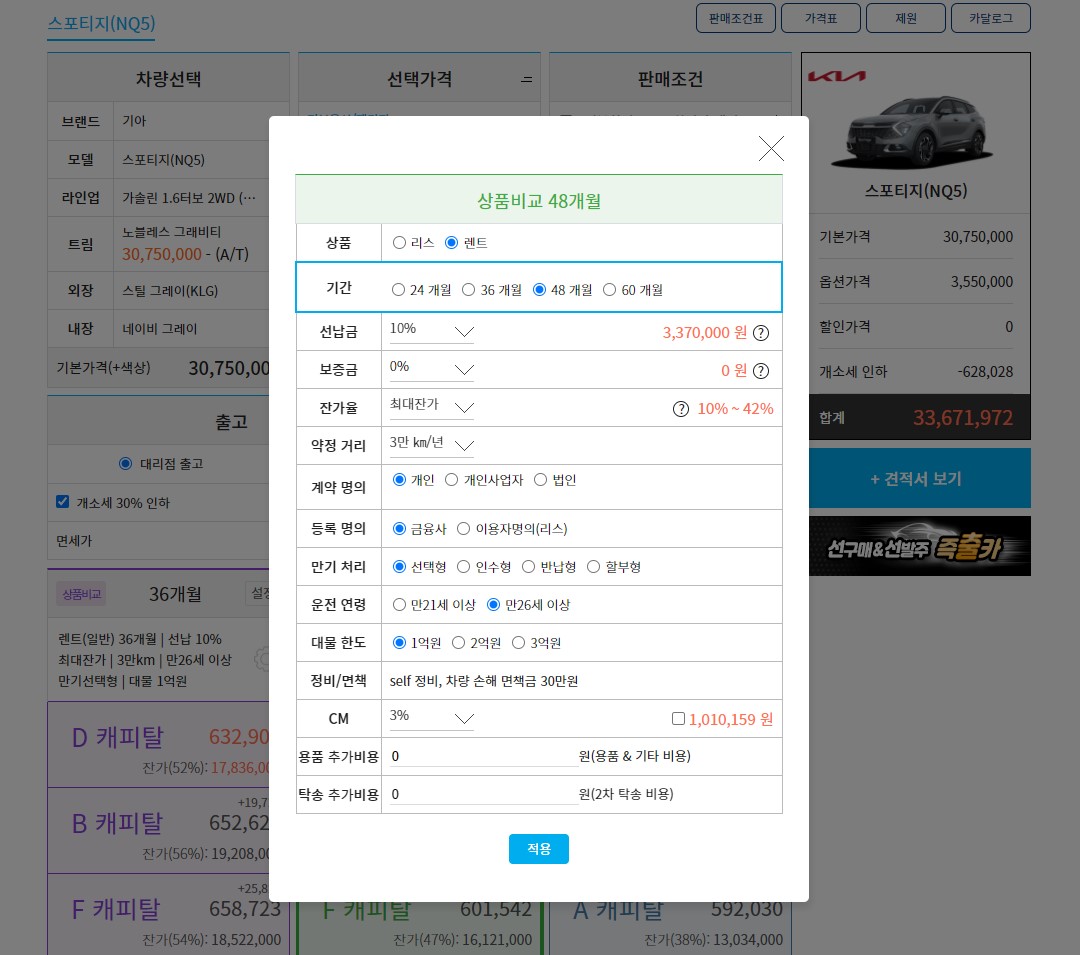Select the B 캐피탈 quote card
The width and height of the screenshot is (1080, 955).
click(x=158, y=831)
